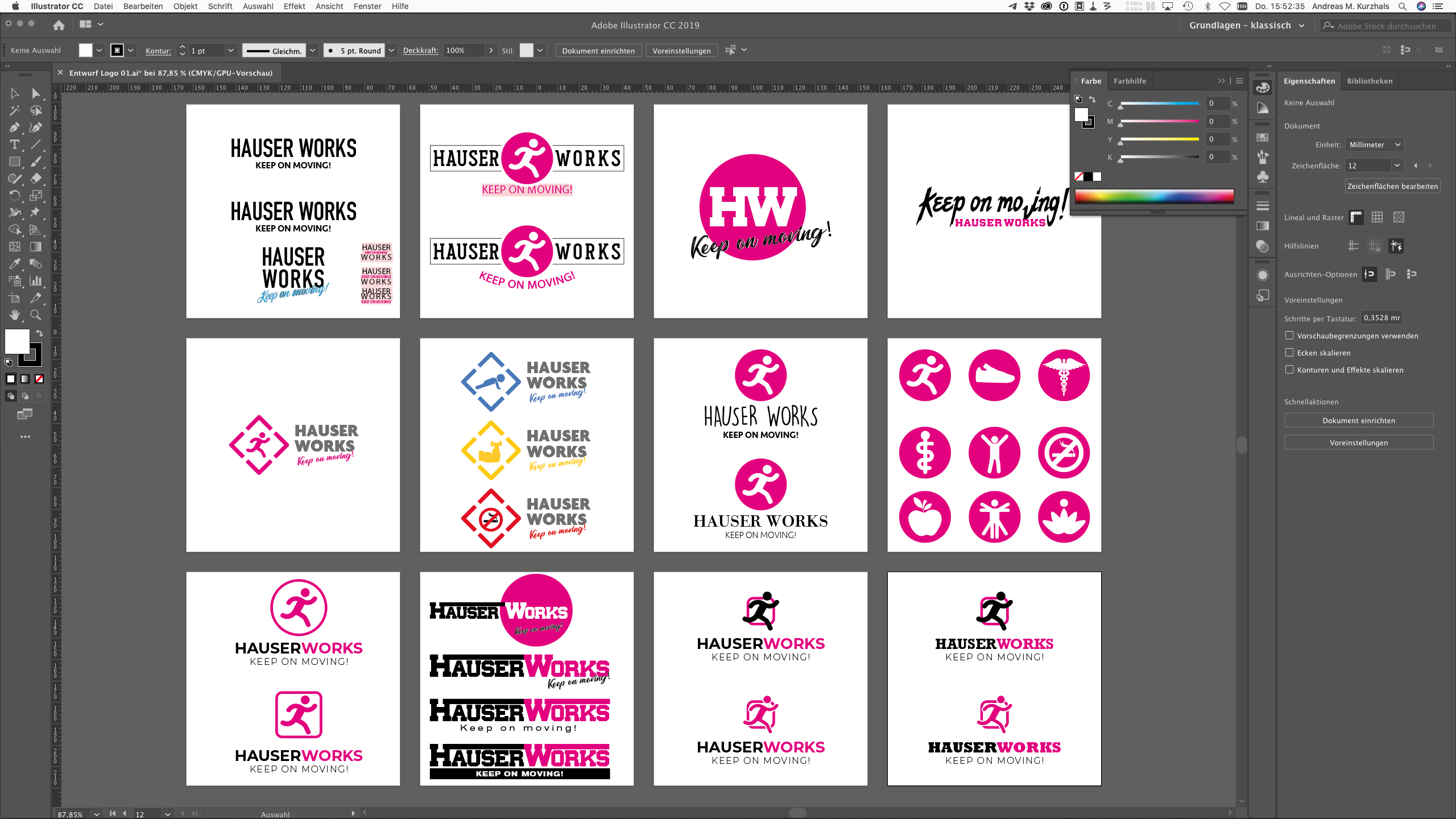This screenshot has height=819, width=1456.
Task: Open the Transparency panel icon in dock
Action: pyautogui.click(x=1263, y=246)
